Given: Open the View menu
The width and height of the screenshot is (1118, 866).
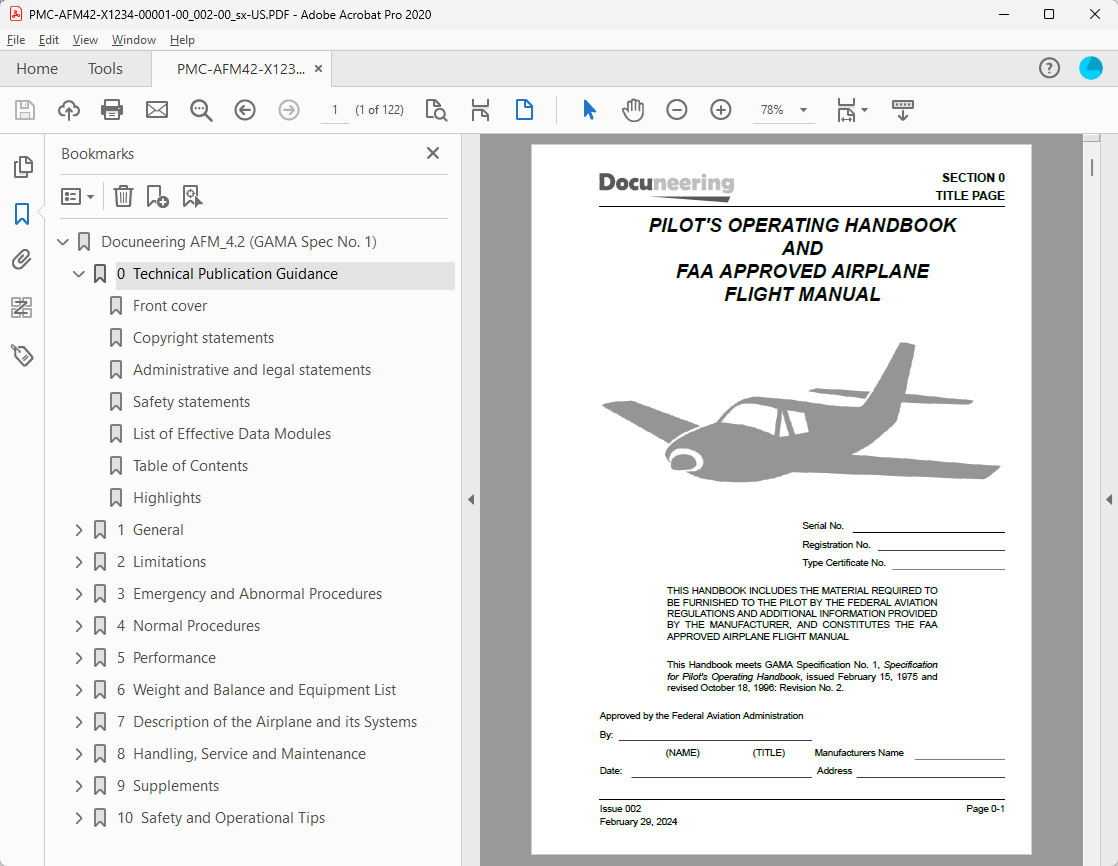Looking at the screenshot, I should click(x=85, y=40).
